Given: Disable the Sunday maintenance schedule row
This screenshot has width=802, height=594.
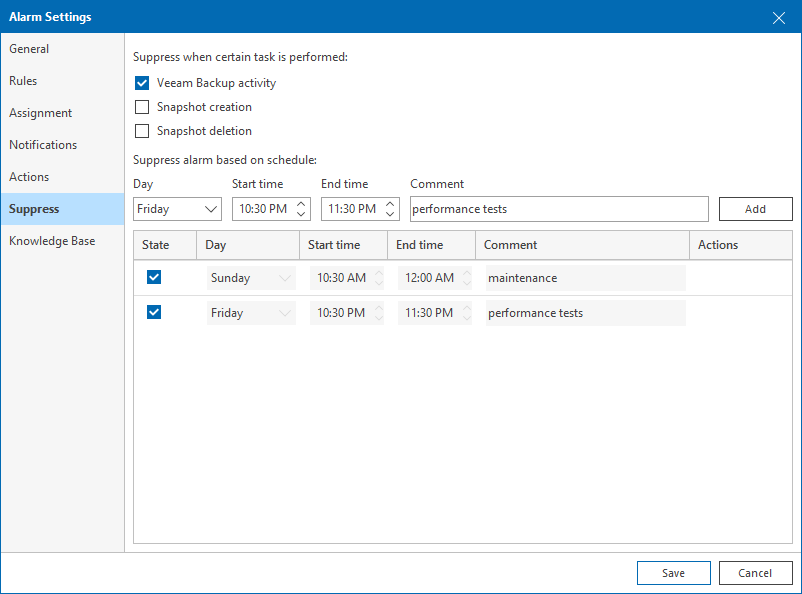Looking at the screenshot, I should click(x=154, y=277).
